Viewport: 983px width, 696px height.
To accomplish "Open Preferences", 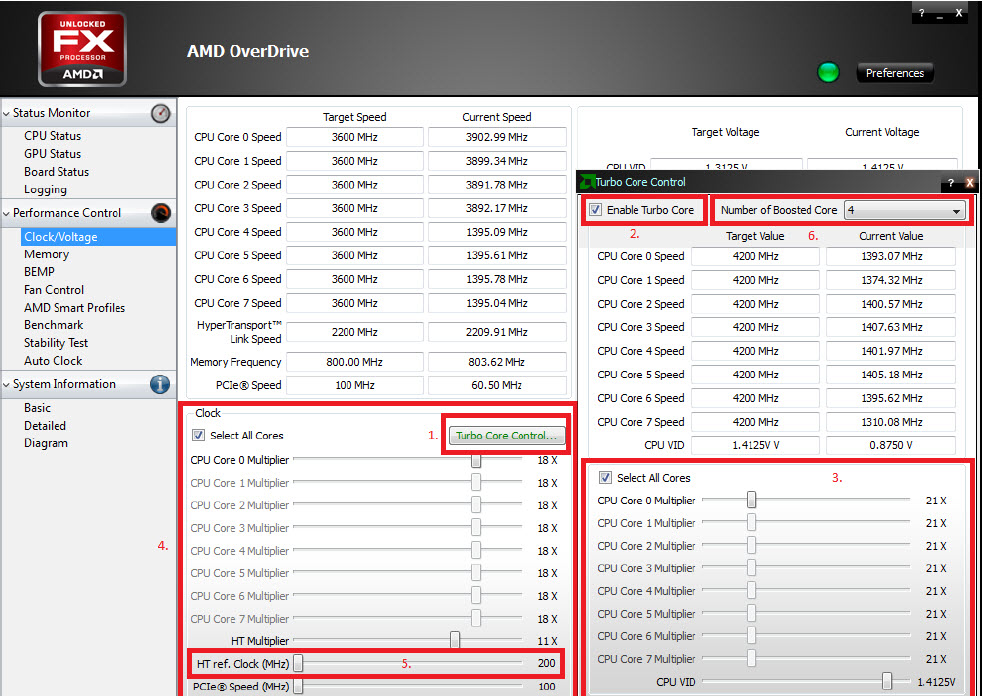I will (895, 73).
